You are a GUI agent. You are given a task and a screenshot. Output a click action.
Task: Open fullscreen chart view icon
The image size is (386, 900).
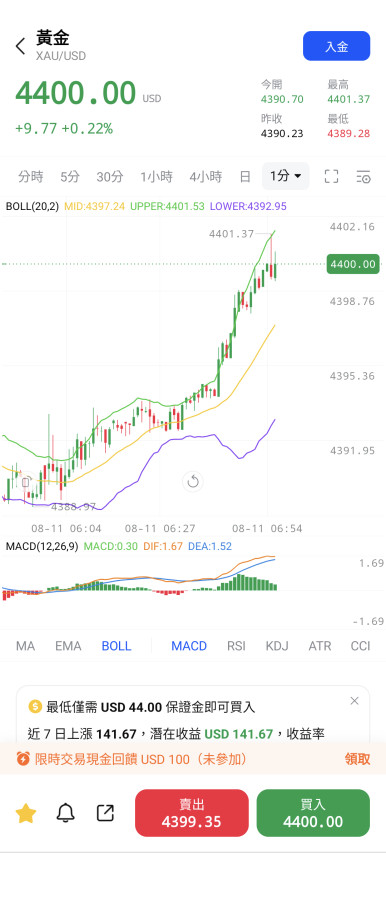pyautogui.click(x=331, y=176)
